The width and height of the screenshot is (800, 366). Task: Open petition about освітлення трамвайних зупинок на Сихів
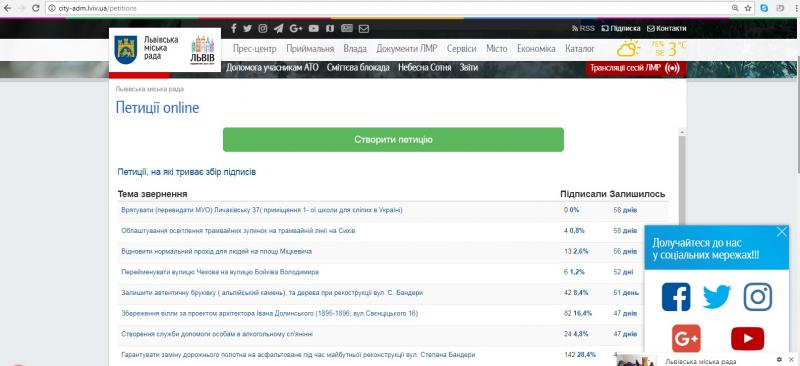[238, 231]
